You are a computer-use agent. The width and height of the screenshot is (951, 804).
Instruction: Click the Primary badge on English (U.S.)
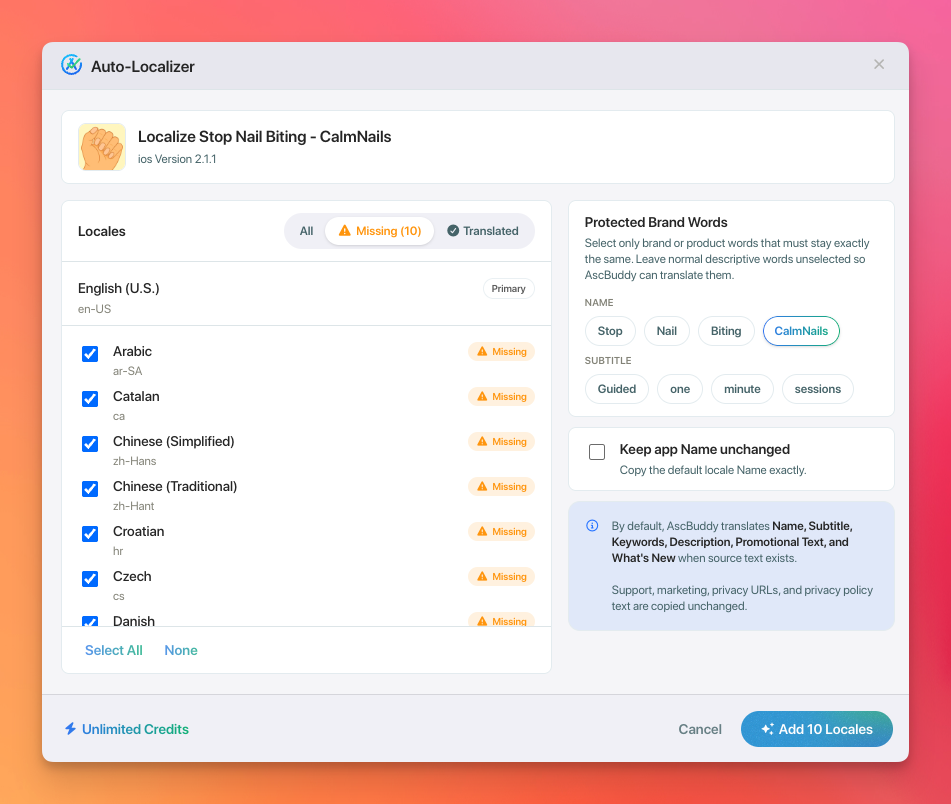click(x=508, y=289)
